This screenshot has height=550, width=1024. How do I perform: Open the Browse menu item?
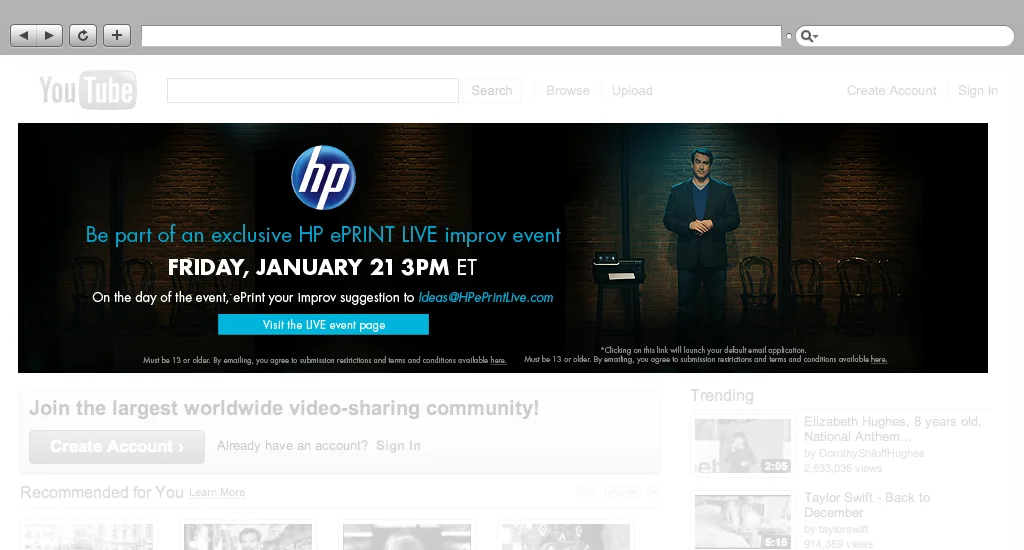coord(568,90)
